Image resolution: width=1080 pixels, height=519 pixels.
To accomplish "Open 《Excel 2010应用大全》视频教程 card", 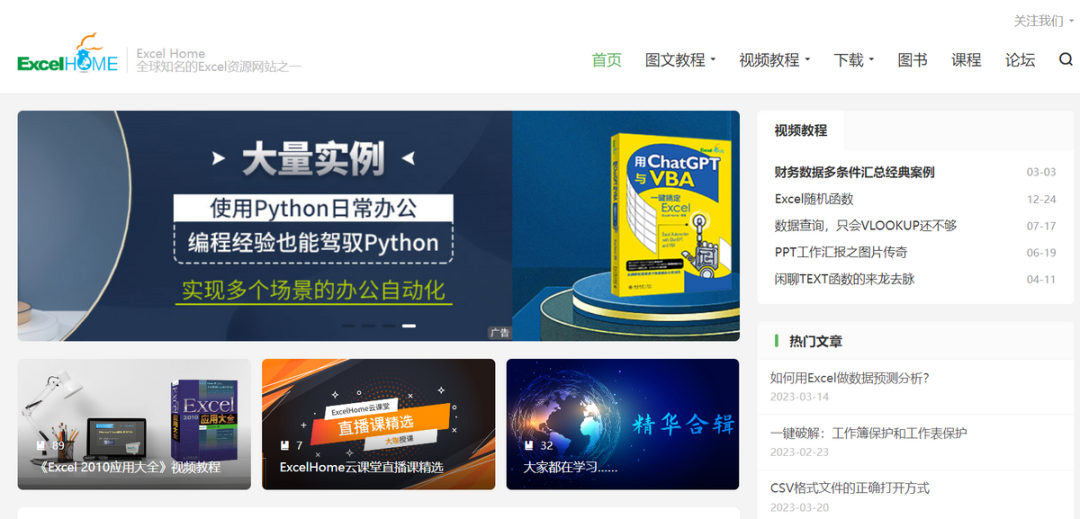I will pyautogui.click(x=134, y=424).
